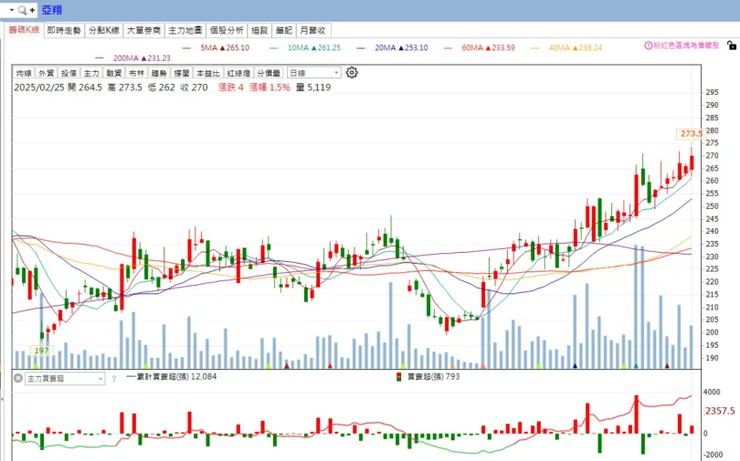Screen dimensions: 740x461
Task: Click the 10MA legend line swatch
Action: coord(274,48)
